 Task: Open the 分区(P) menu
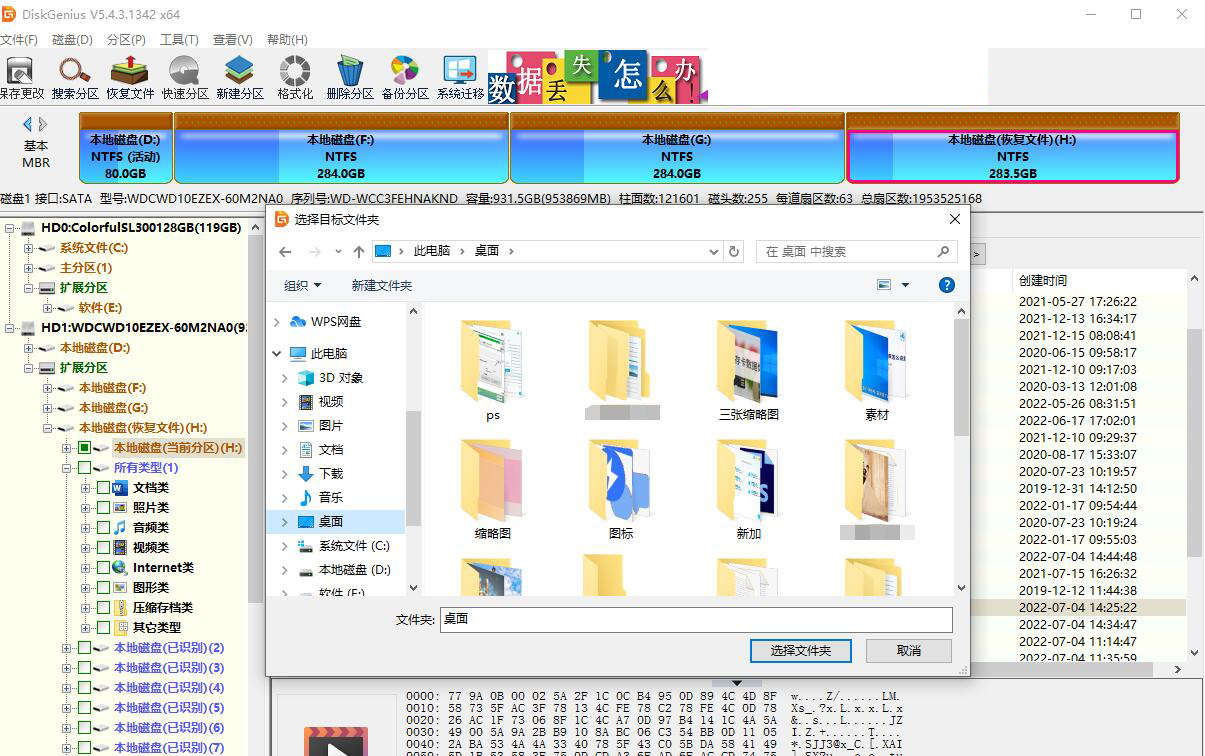click(x=126, y=40)
